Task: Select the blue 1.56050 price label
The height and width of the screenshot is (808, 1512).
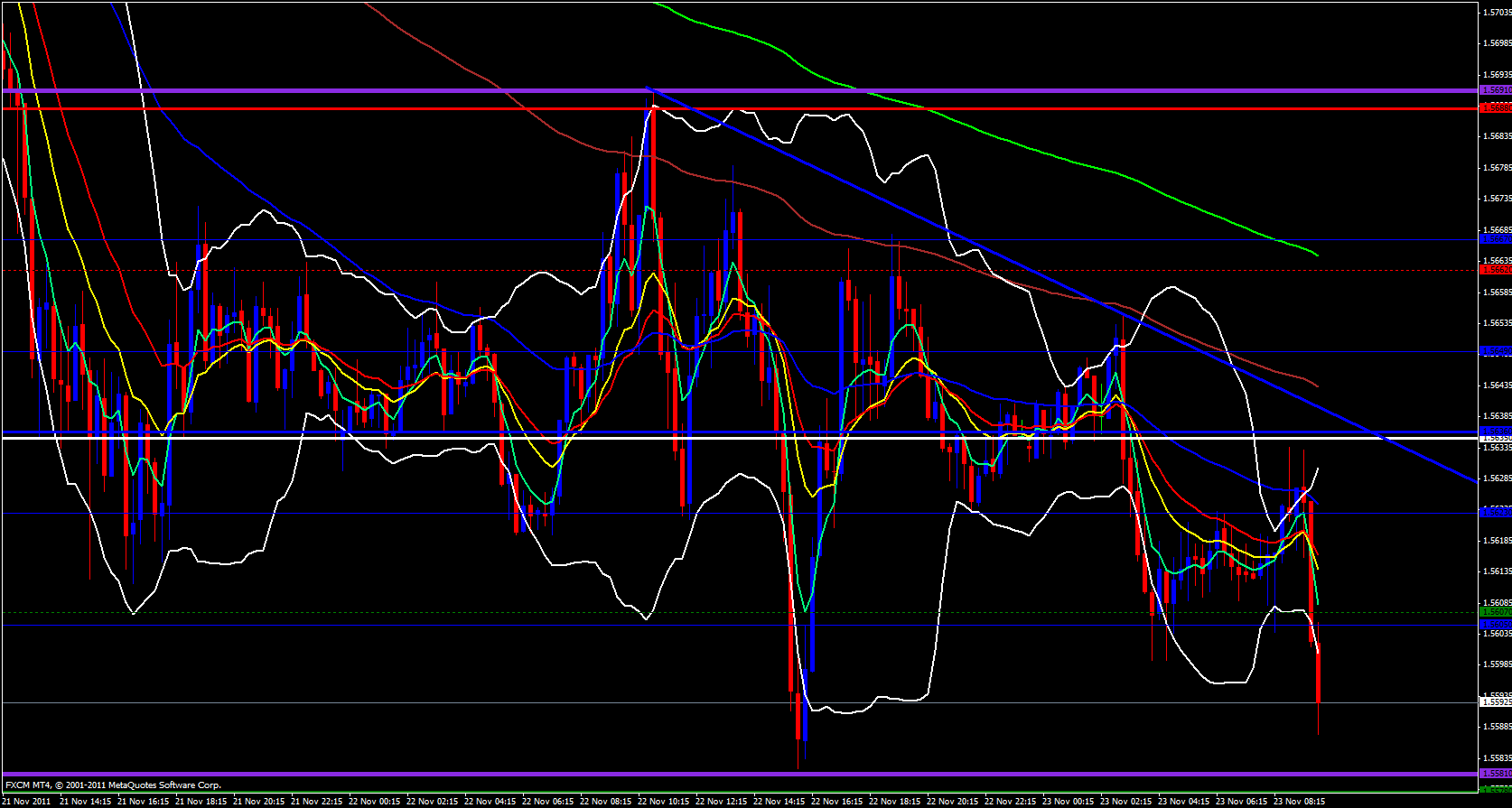Action: (1495, 624)
